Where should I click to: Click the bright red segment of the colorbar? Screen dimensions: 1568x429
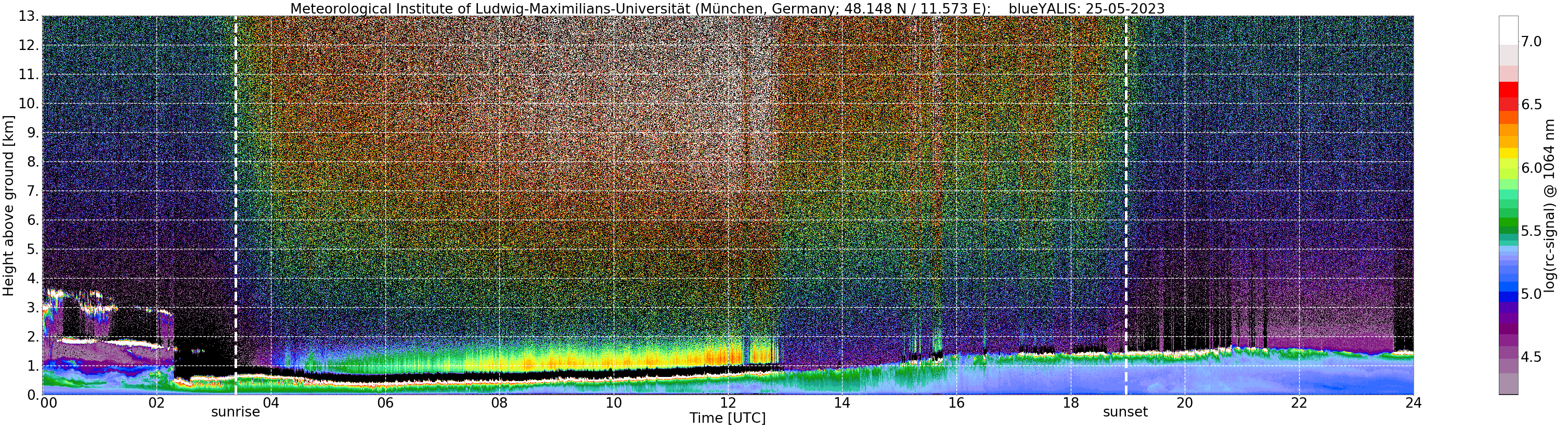tap(1508, 90)
